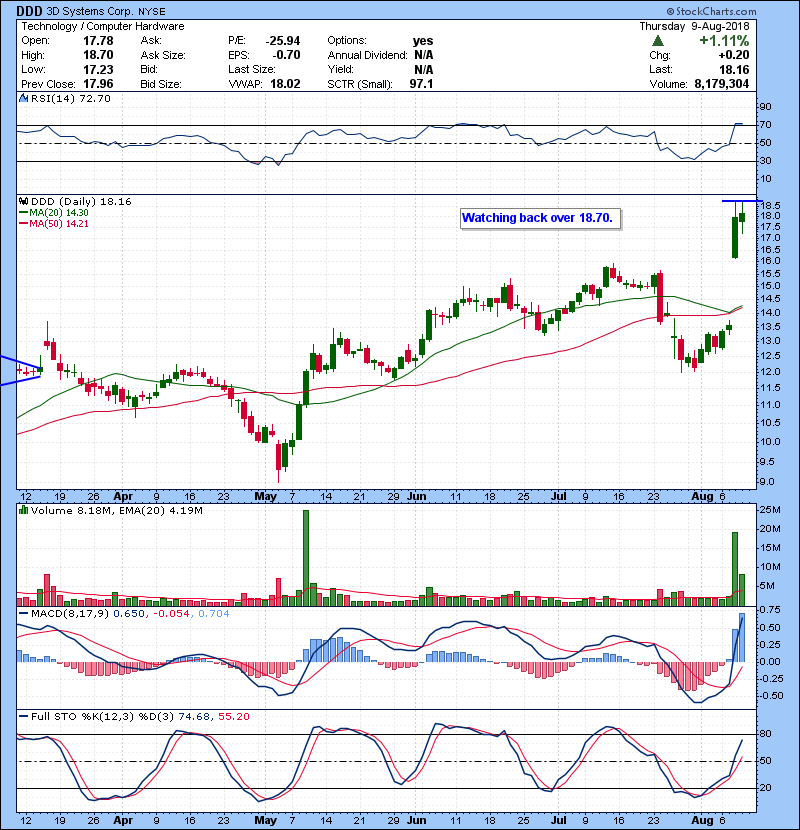
Task: Click the SCTR (Small) value 97.1
Action: point(421,84)
